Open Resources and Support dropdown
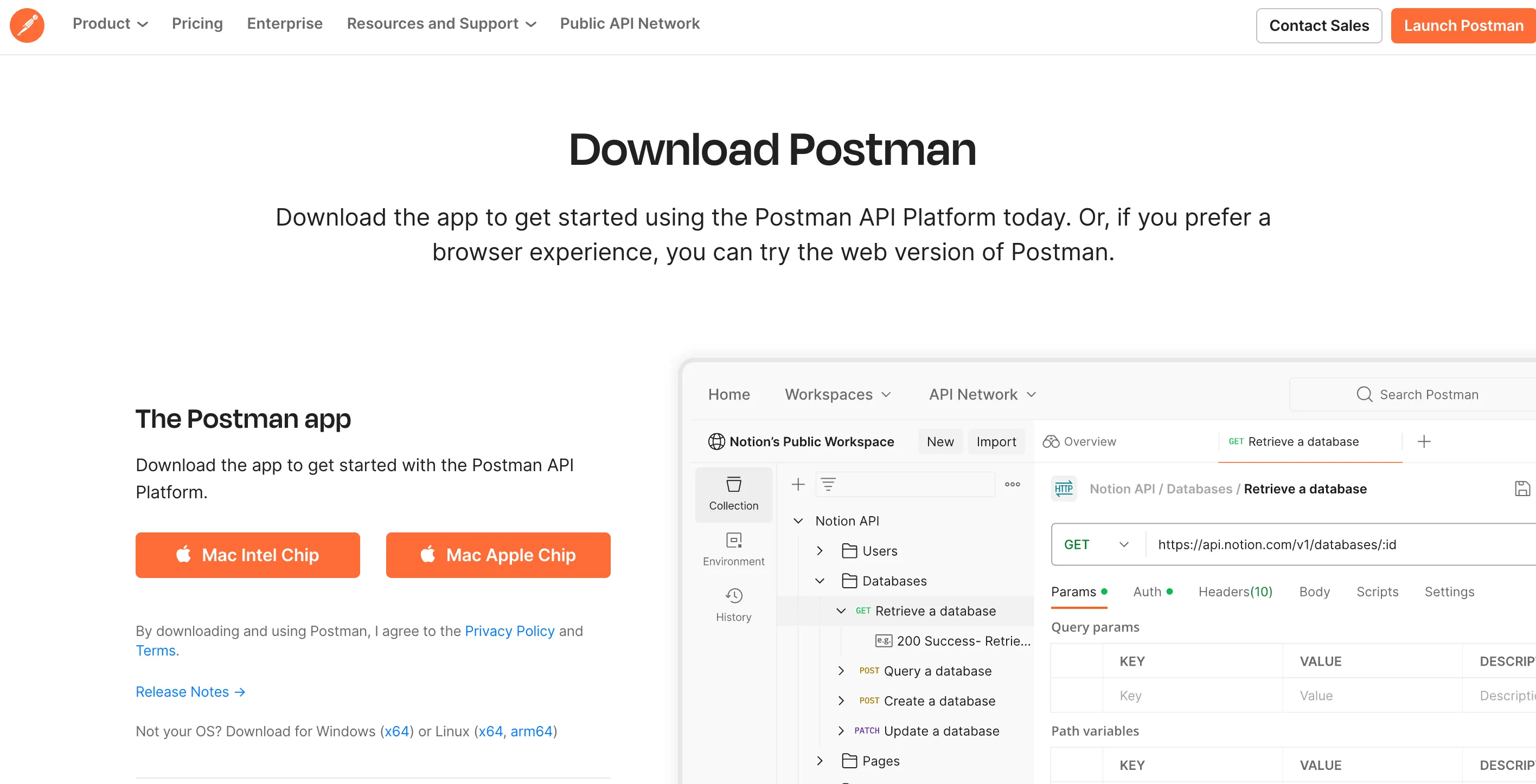The height and width of the screenshot is (784, 1536). [x=441, y=24]
